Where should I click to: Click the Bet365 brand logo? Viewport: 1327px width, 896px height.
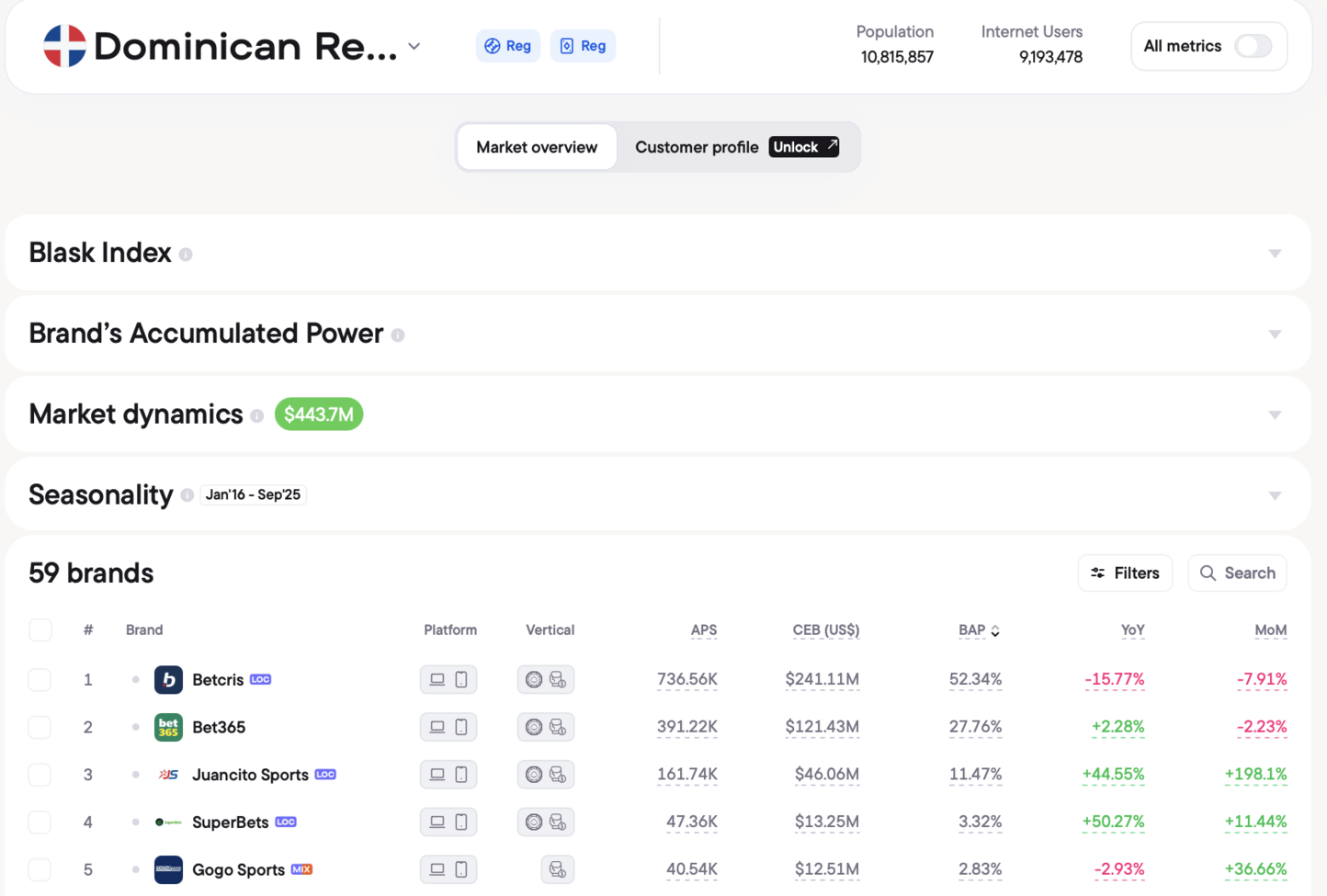[x=168, y=727]
